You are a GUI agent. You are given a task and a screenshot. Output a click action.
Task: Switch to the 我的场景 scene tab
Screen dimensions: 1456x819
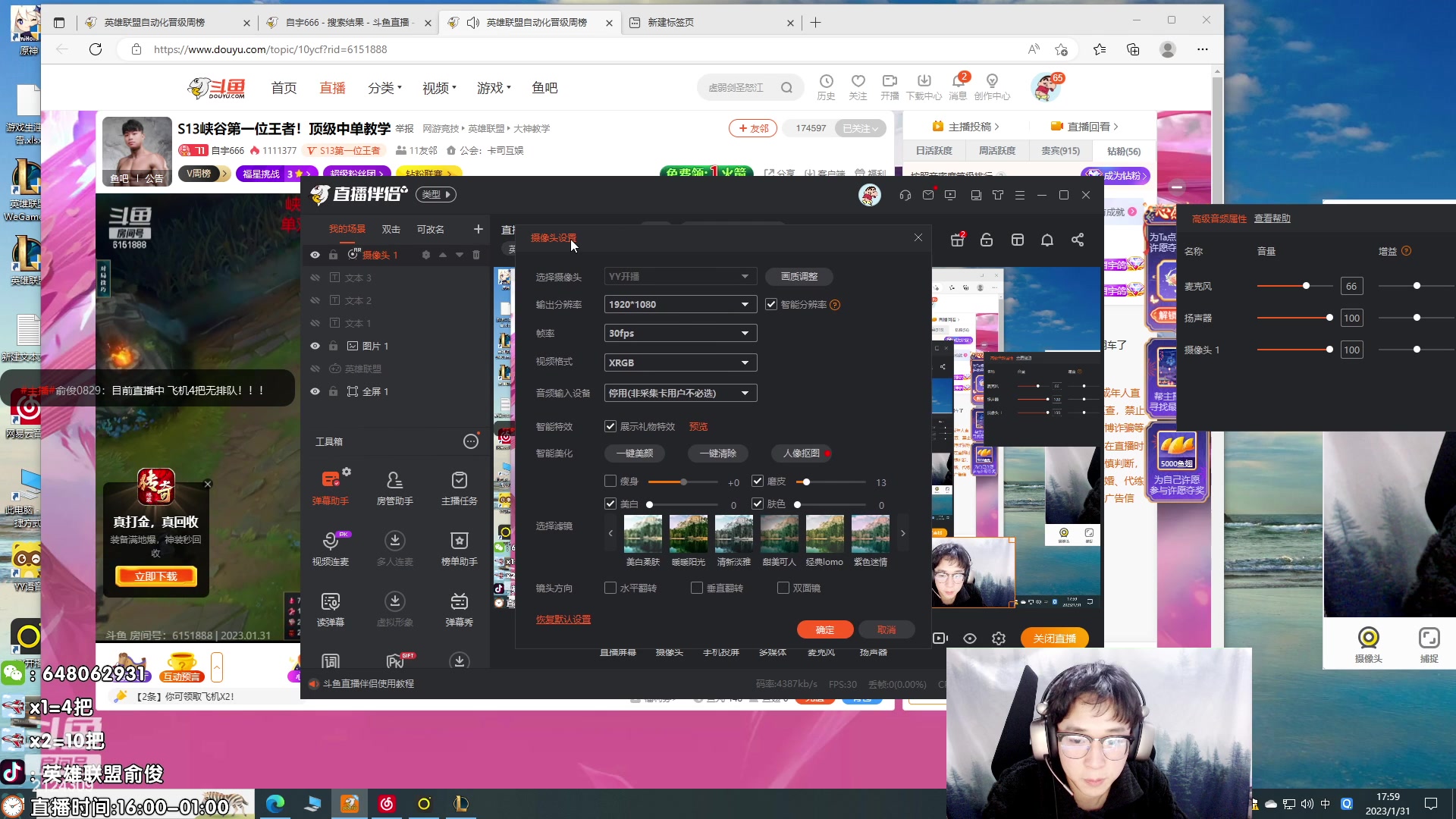tap(347, 229)
